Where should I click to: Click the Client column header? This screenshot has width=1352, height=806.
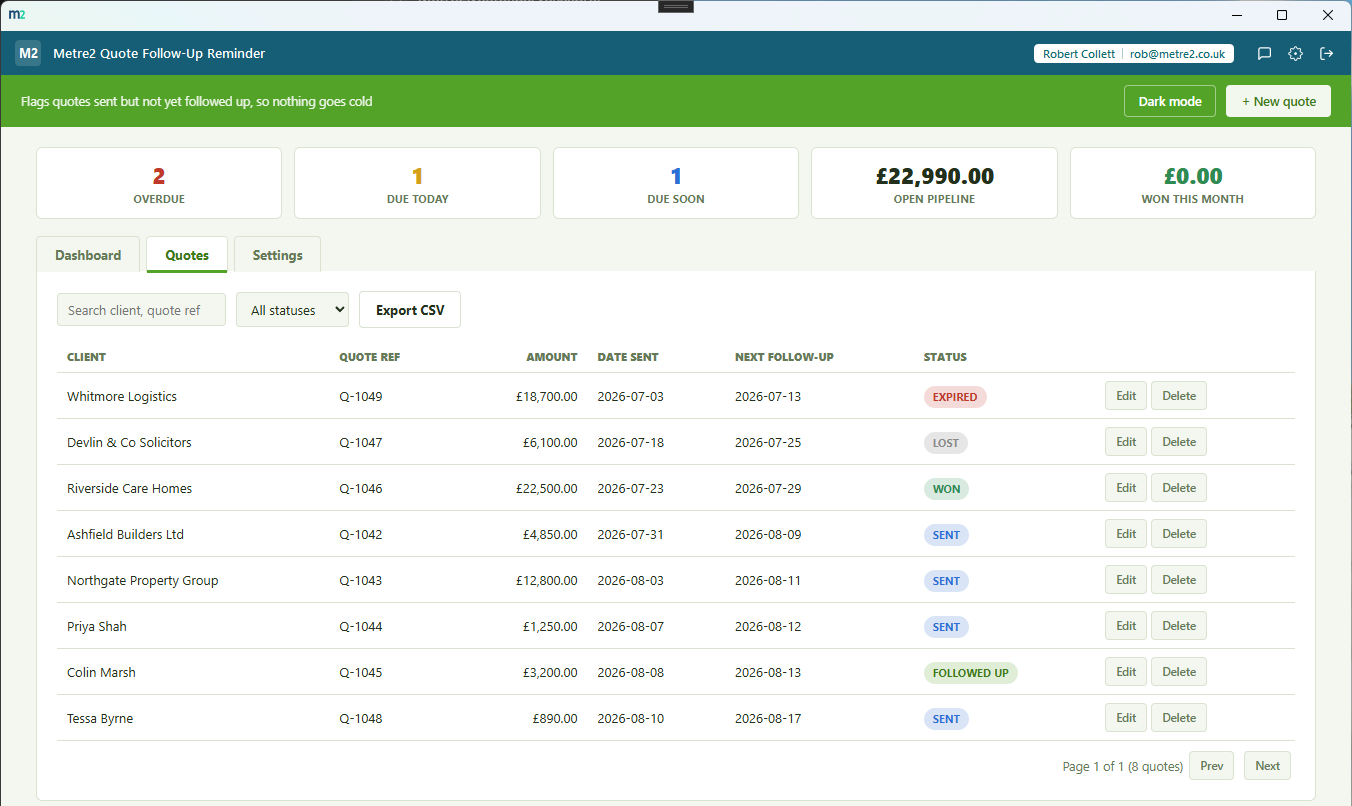pyautogui.click(x=86, y=357)
